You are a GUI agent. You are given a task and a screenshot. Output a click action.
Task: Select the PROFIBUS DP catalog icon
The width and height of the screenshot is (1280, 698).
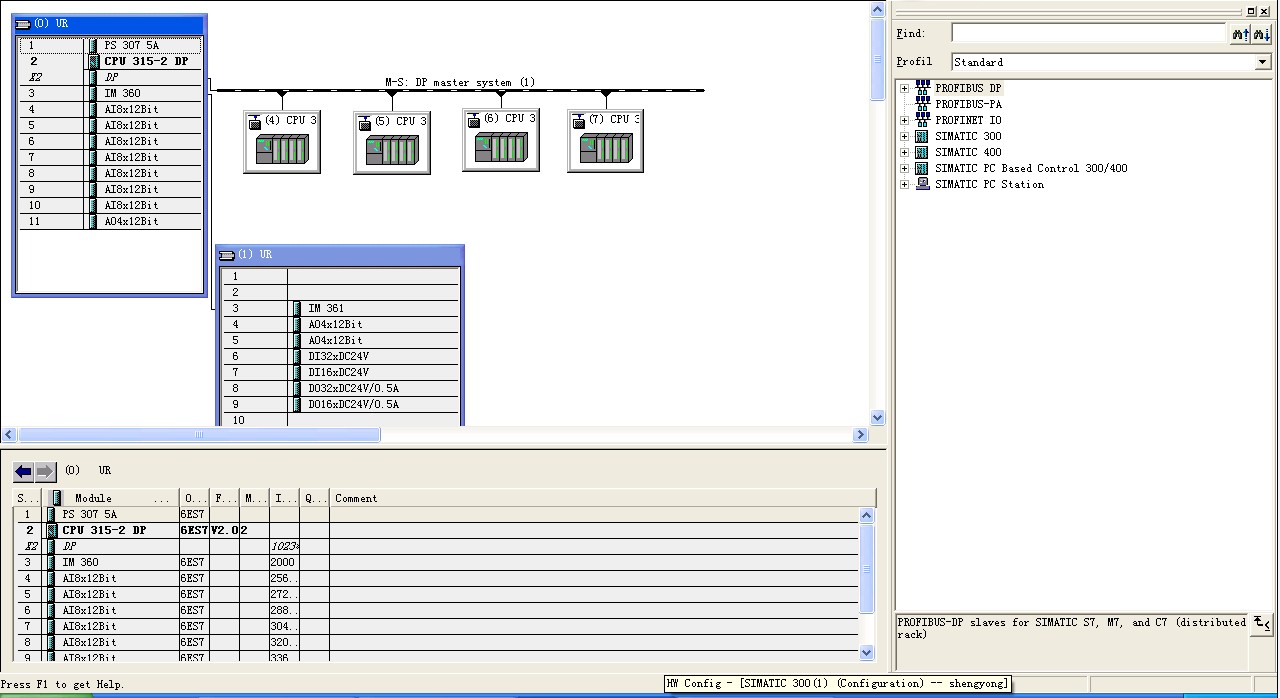point(922,88)
